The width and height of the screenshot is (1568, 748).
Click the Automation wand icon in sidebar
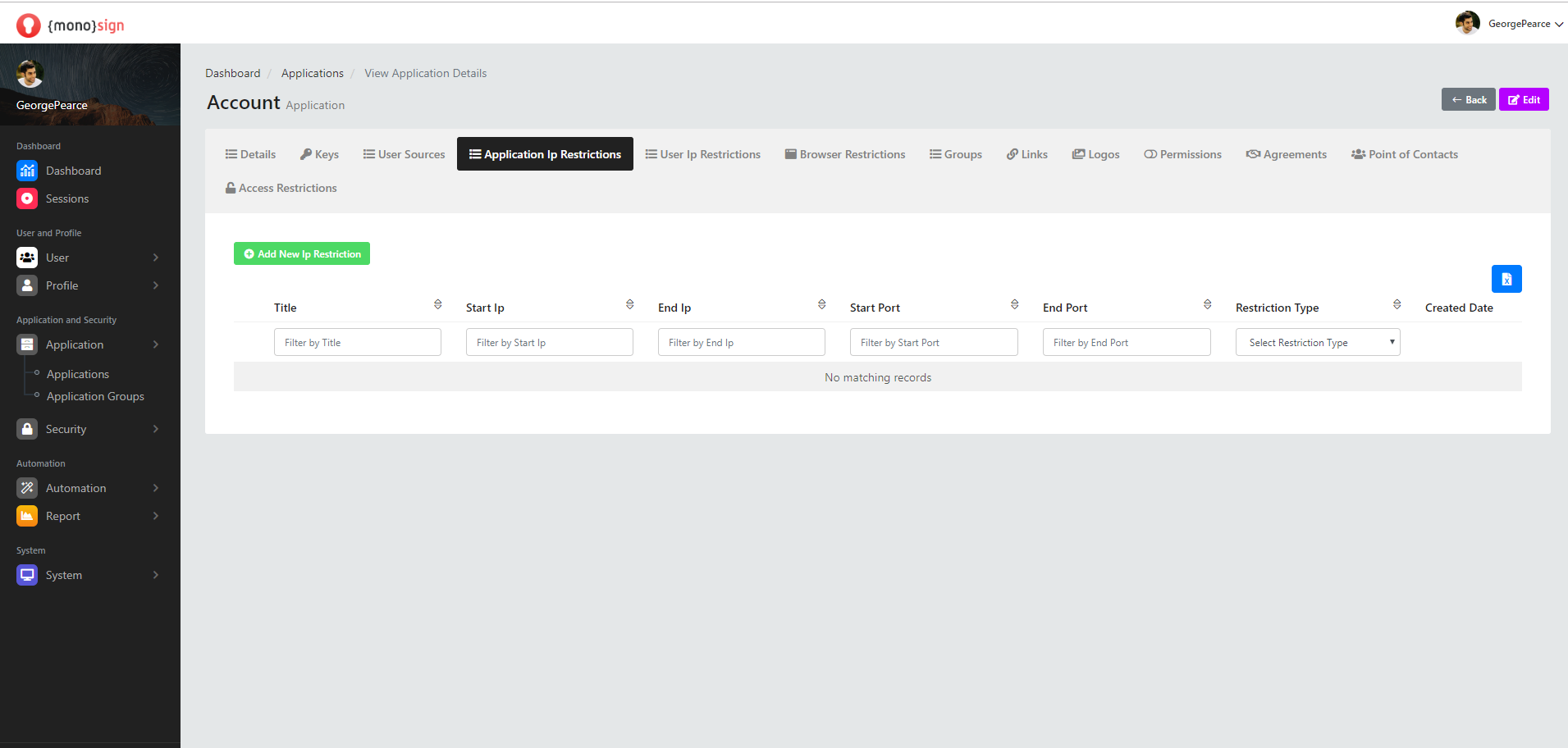click(x=27, y=488)
